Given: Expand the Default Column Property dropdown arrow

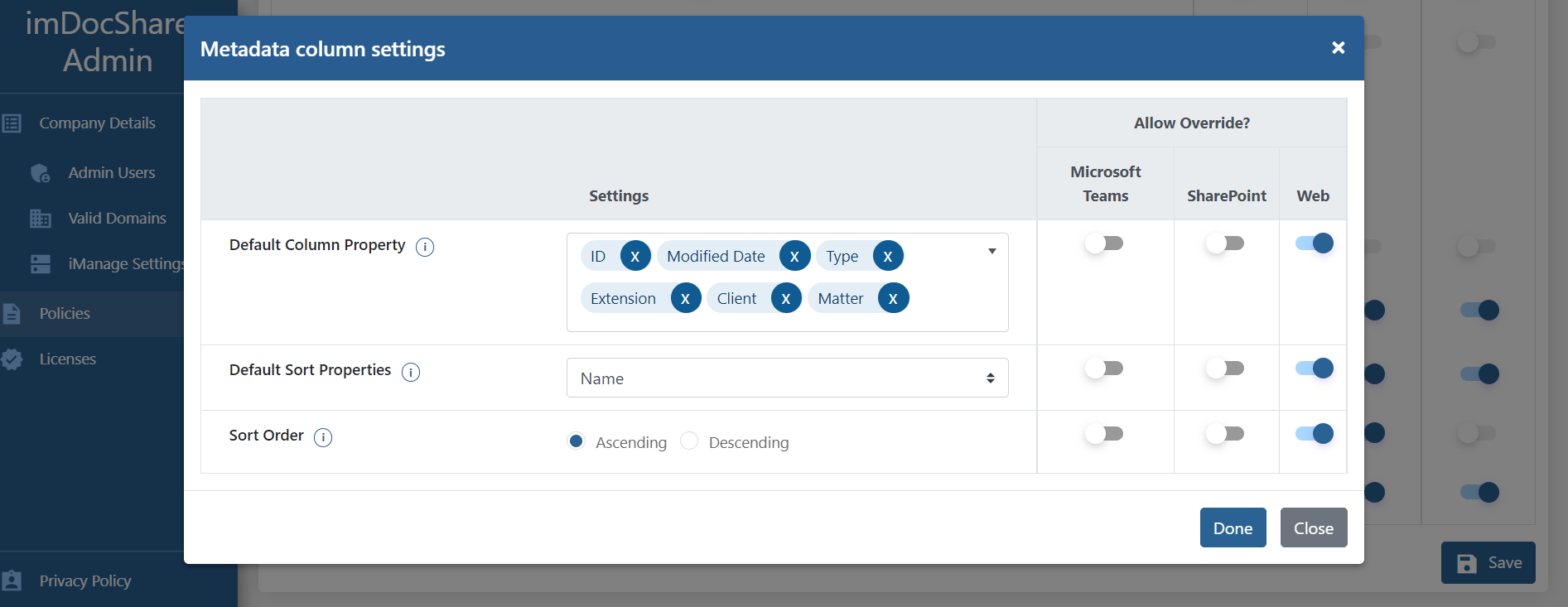Looking at the screenshot, I should 991,252.
